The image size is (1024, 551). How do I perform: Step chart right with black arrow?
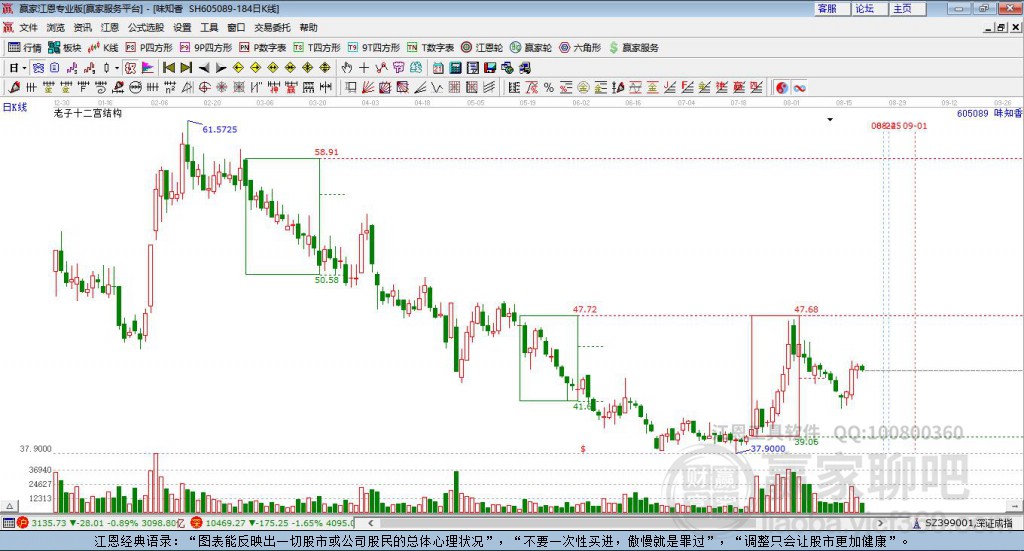(221, 68)
